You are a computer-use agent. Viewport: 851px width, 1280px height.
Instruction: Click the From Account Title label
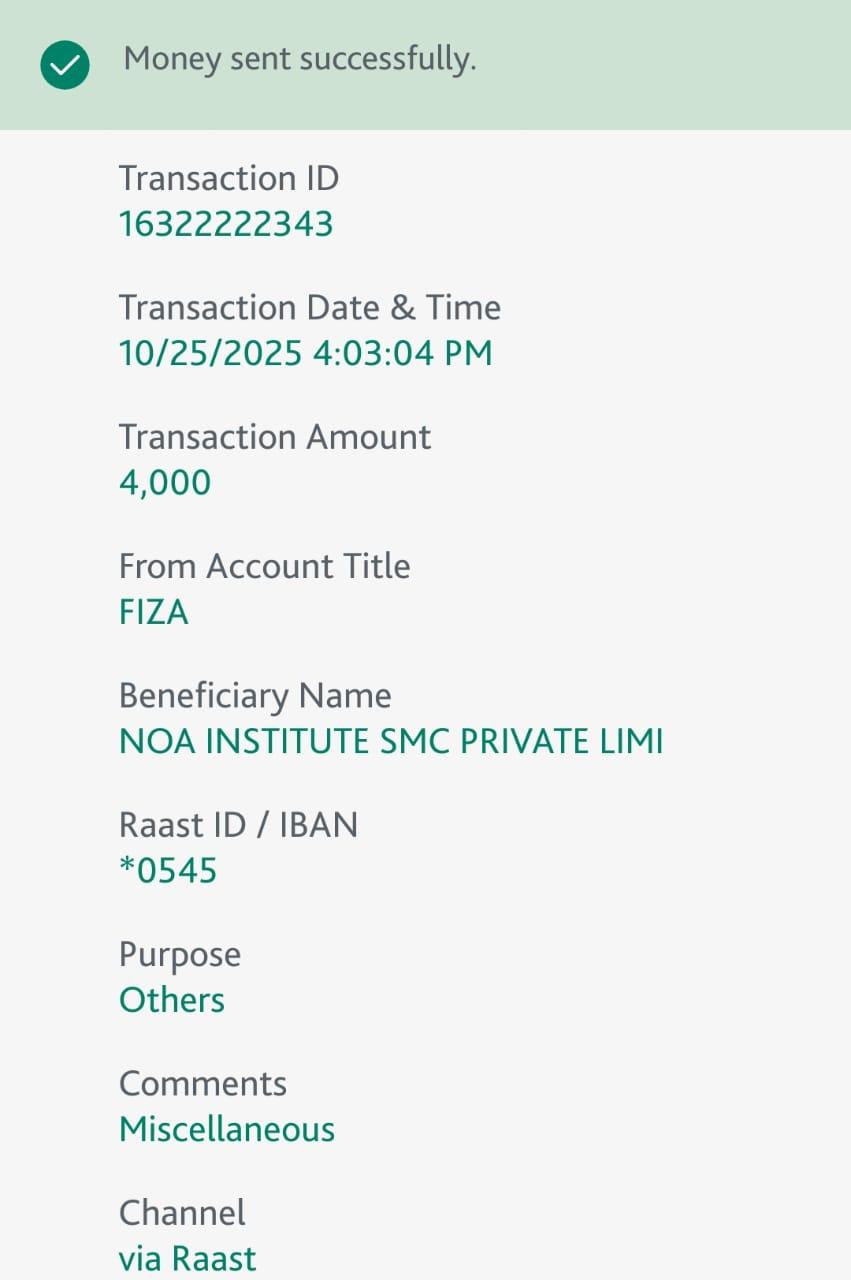265,566
